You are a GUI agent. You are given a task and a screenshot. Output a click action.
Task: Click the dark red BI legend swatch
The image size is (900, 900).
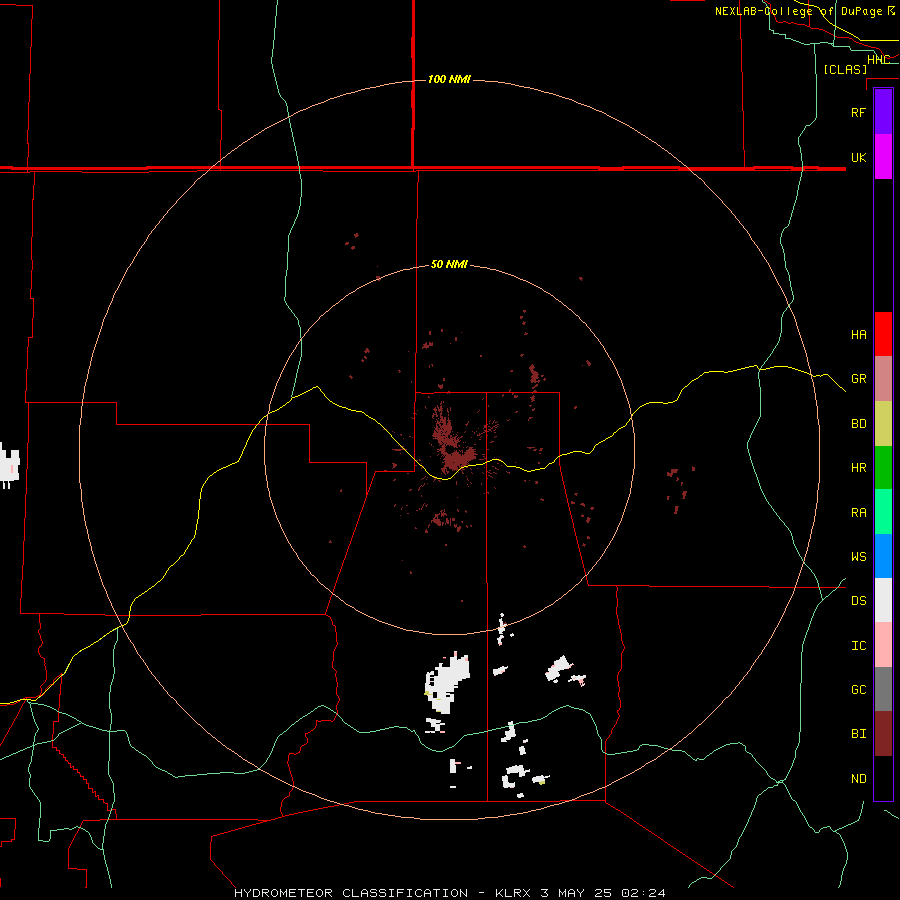883,734
